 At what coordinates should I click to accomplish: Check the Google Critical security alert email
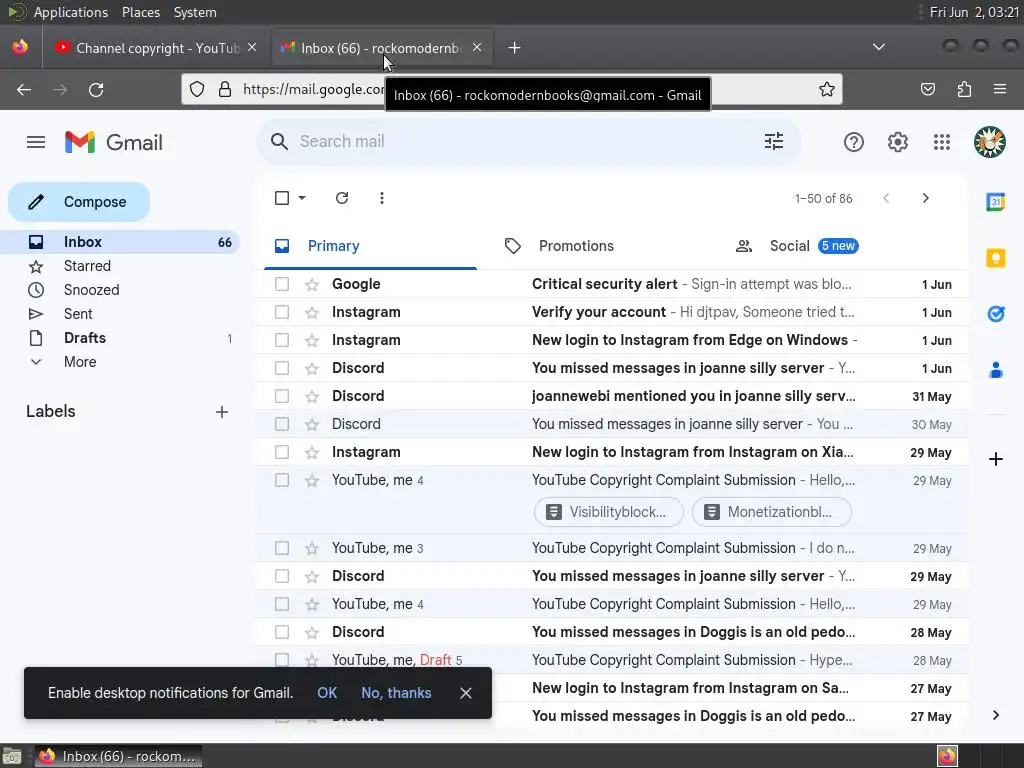coord(282,284)
